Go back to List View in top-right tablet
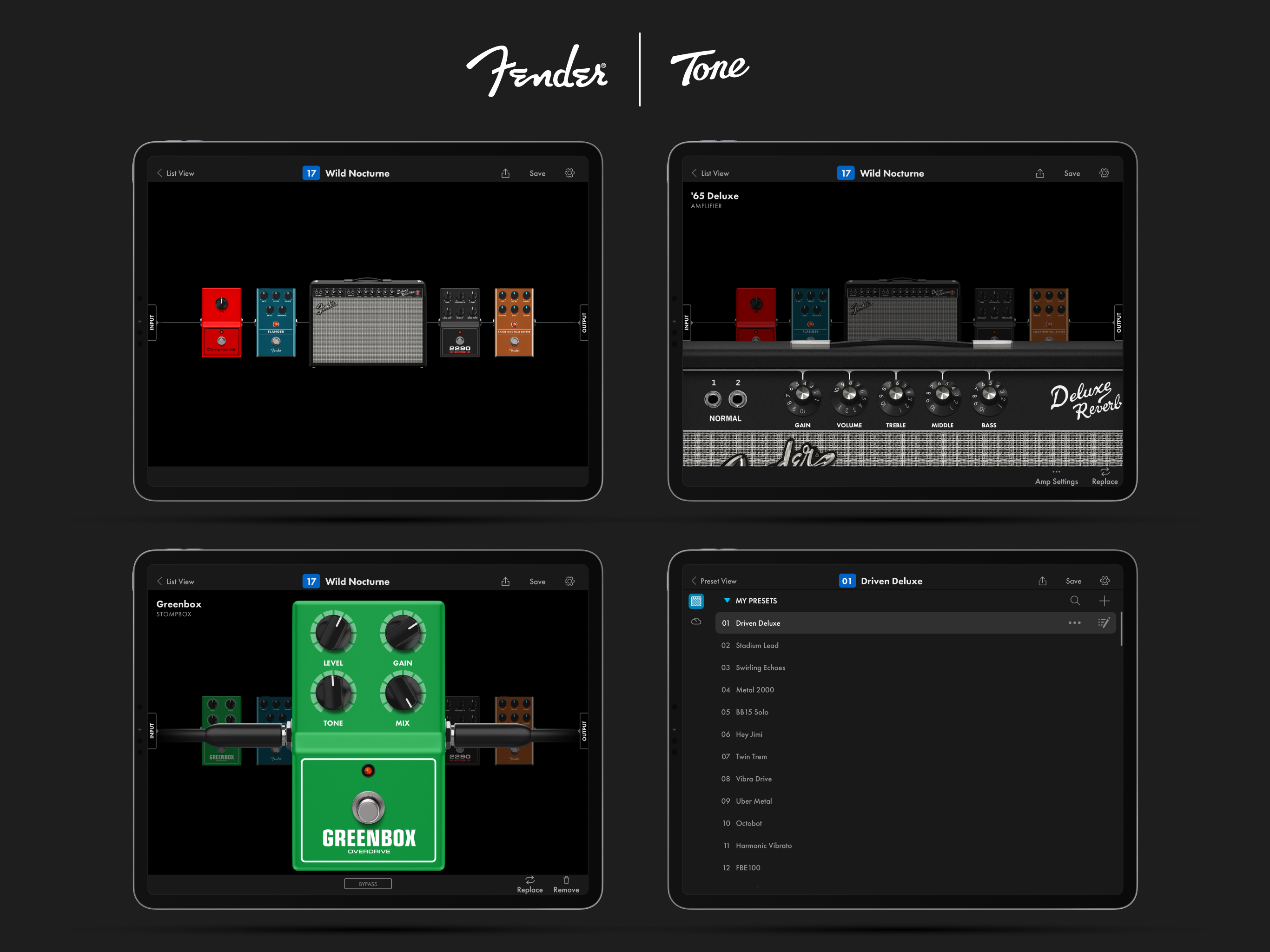Image resolution: width=1270 pixels, height=952 pixels. [x=710, y=173]
